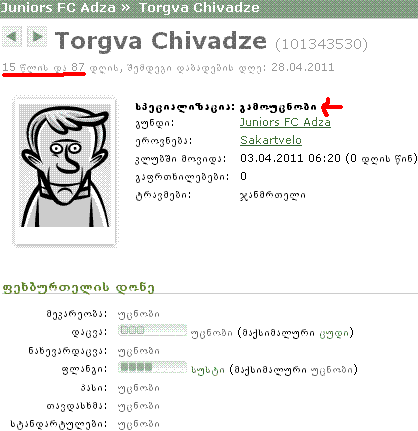Click 'მეკარეობა' goalkeeping skill label
The height and width of the screenshot is (431, 418).
77,314
